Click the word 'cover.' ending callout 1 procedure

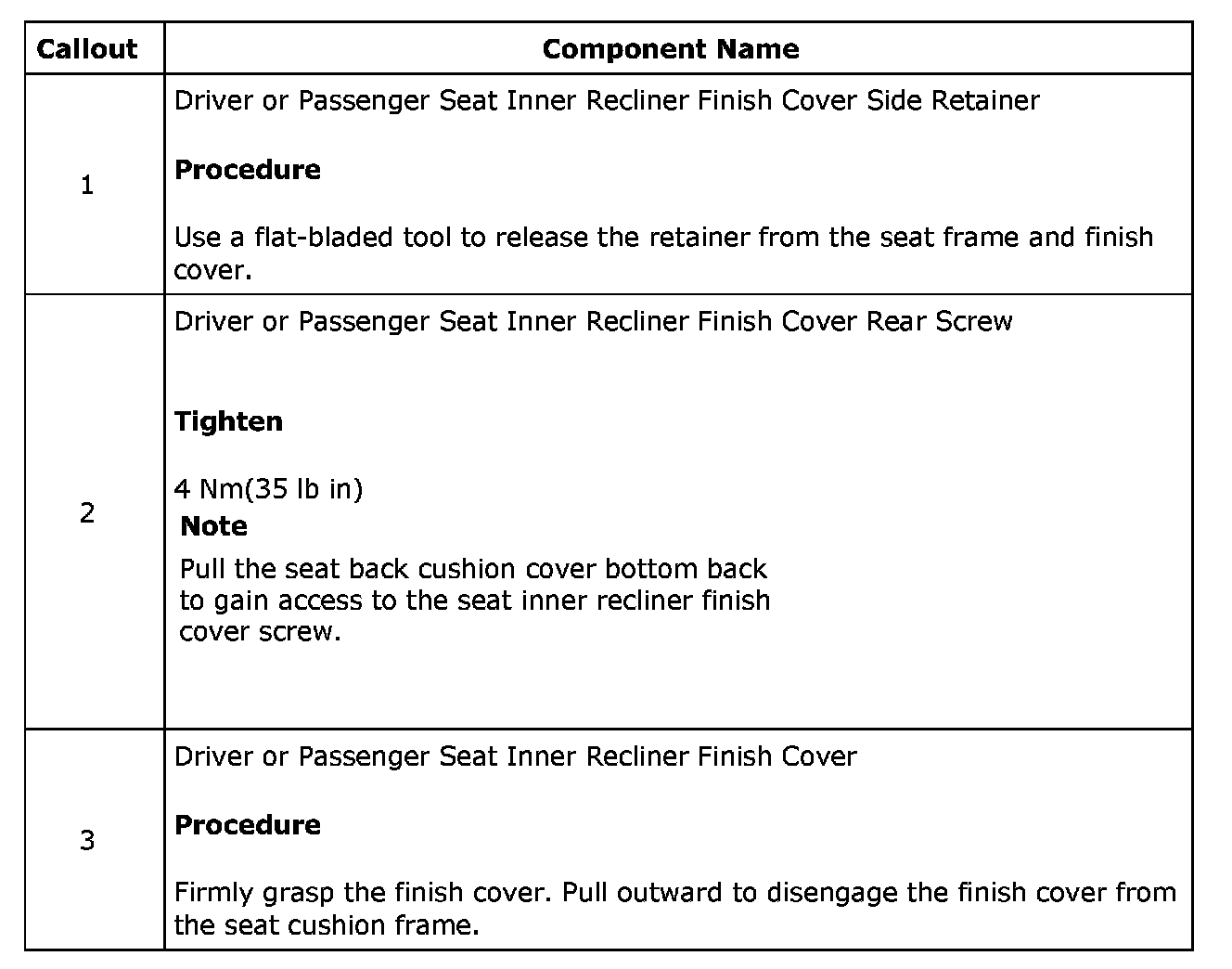[x=213, y=270]
